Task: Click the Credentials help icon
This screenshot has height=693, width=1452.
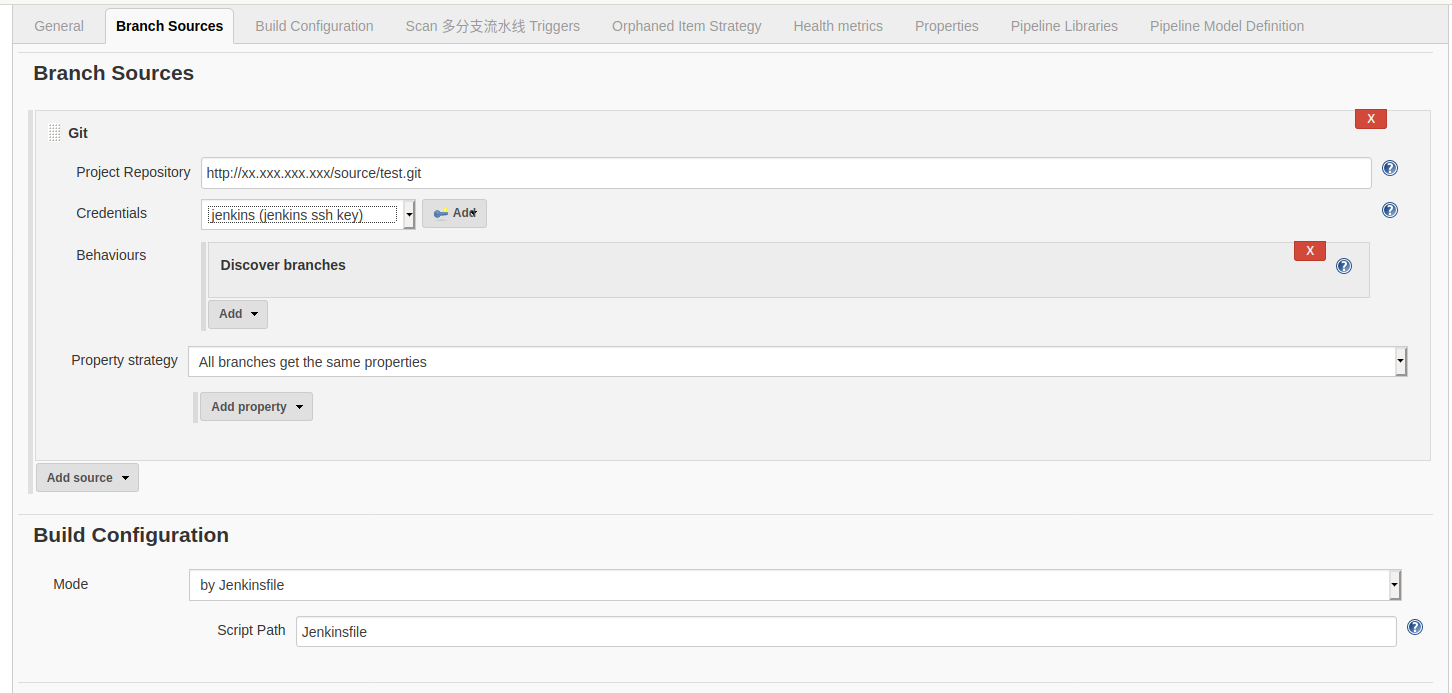Action: pos(1389,210)
